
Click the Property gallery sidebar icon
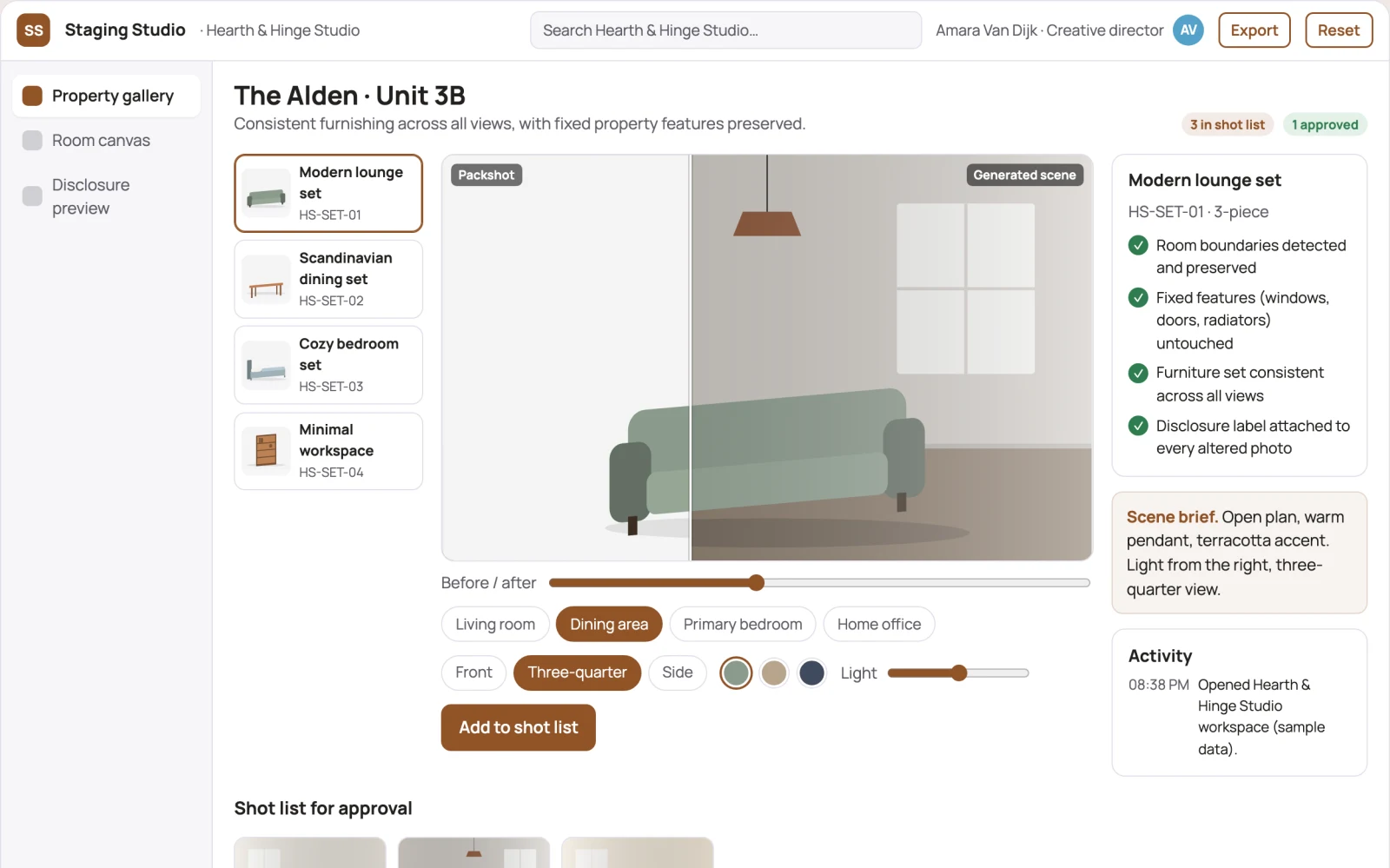coord(32,96)
